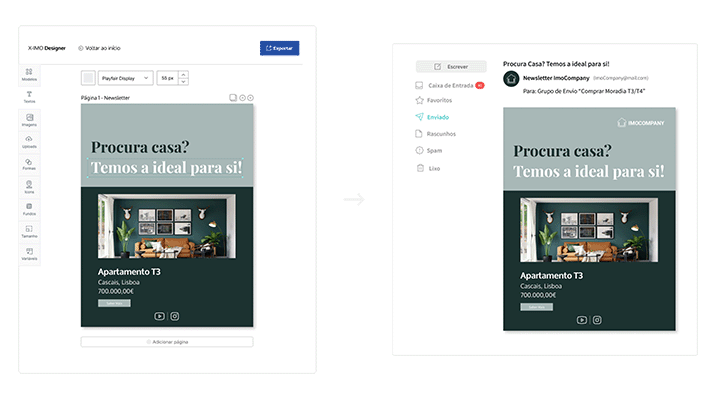713x398 pixels.
Task: Open the Rascunhos folder
Action: tap(436, 134)
